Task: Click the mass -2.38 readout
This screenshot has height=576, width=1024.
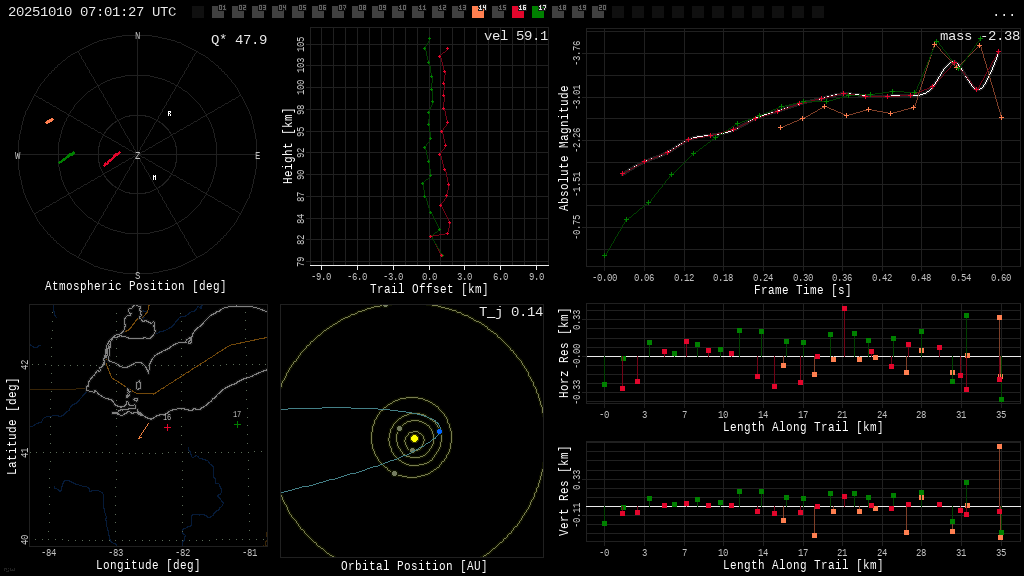Action: 979,36
